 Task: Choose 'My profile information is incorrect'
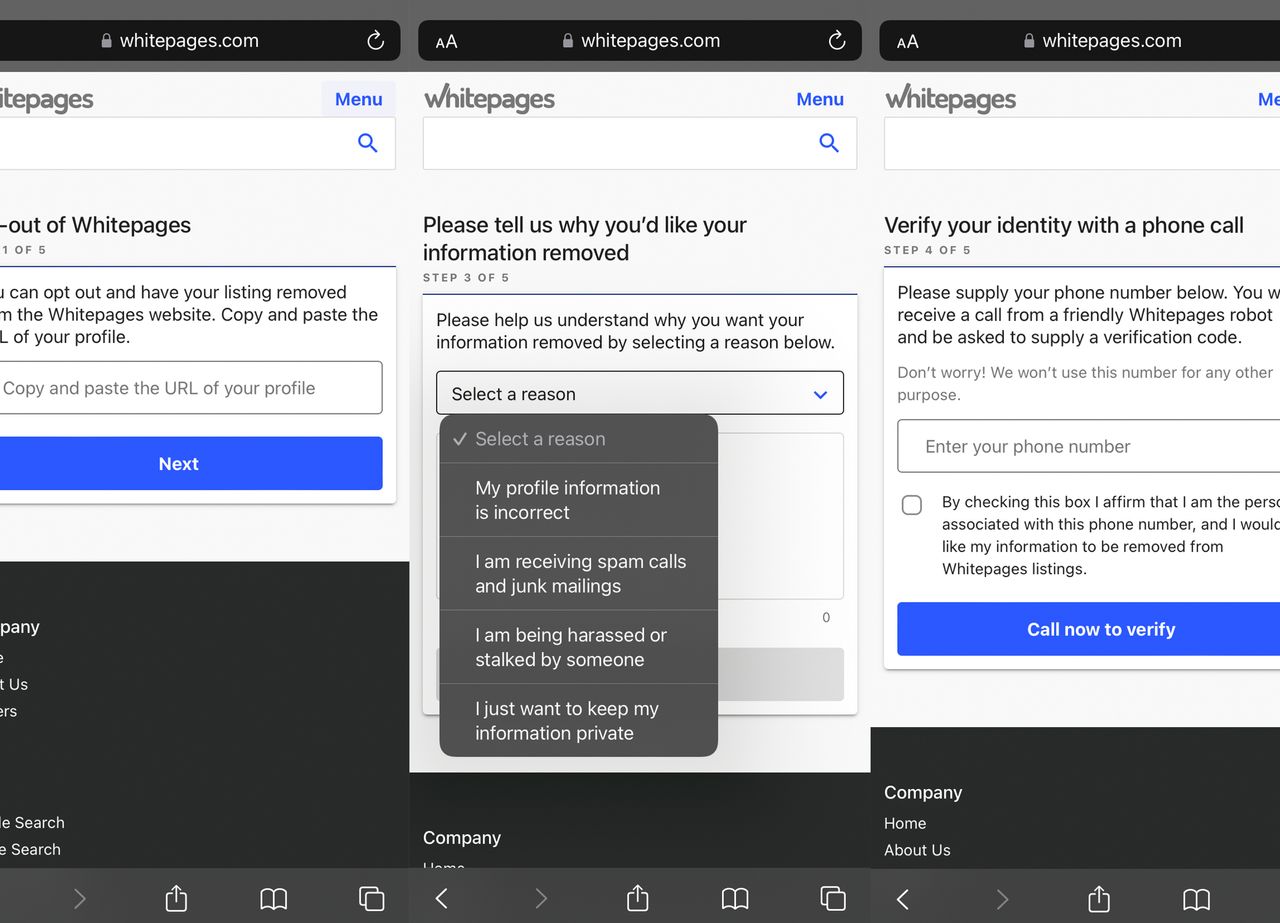tap(579, 500)
